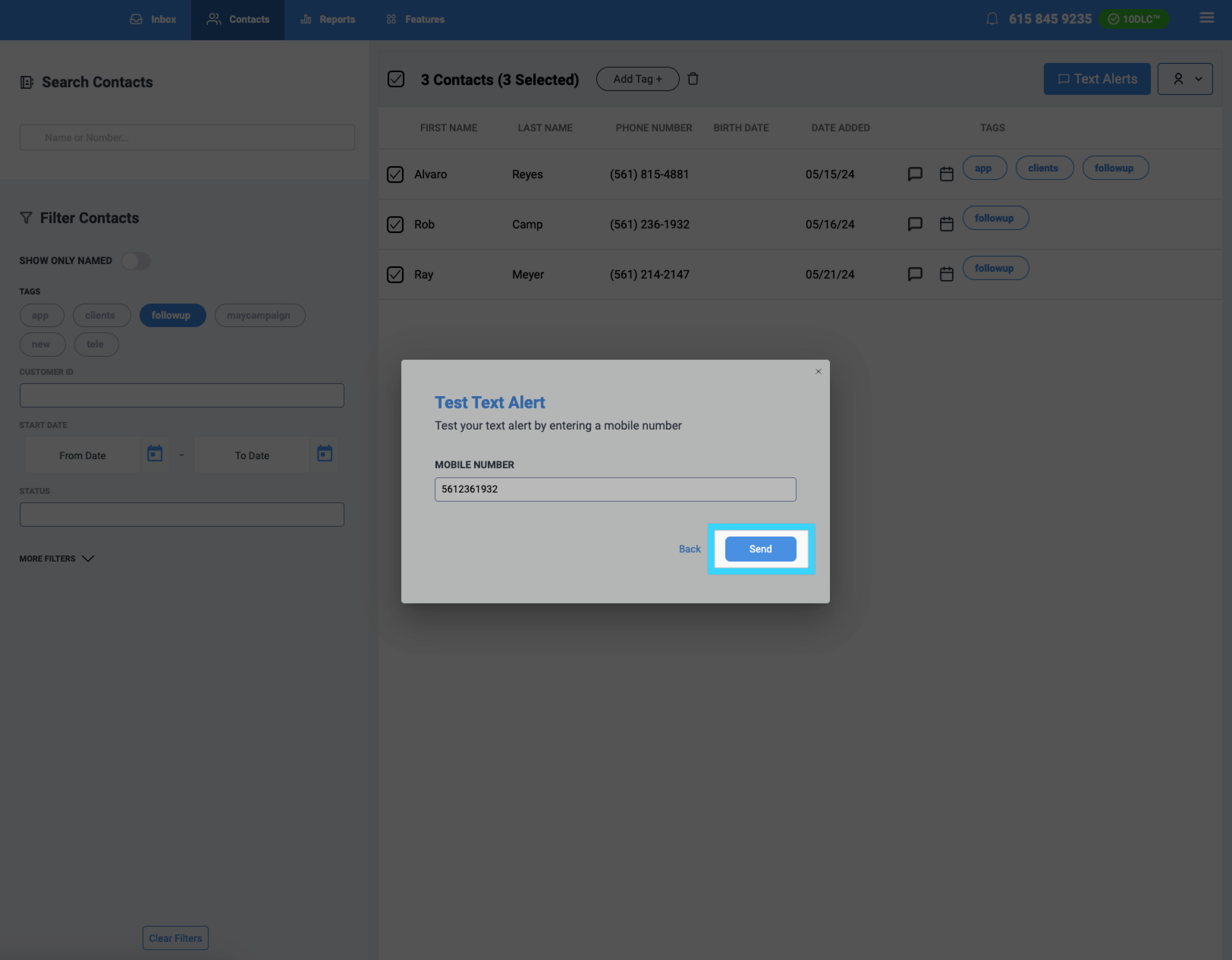
Task: Open the Status filter dropdown
Action: click(x=181, y=515)
